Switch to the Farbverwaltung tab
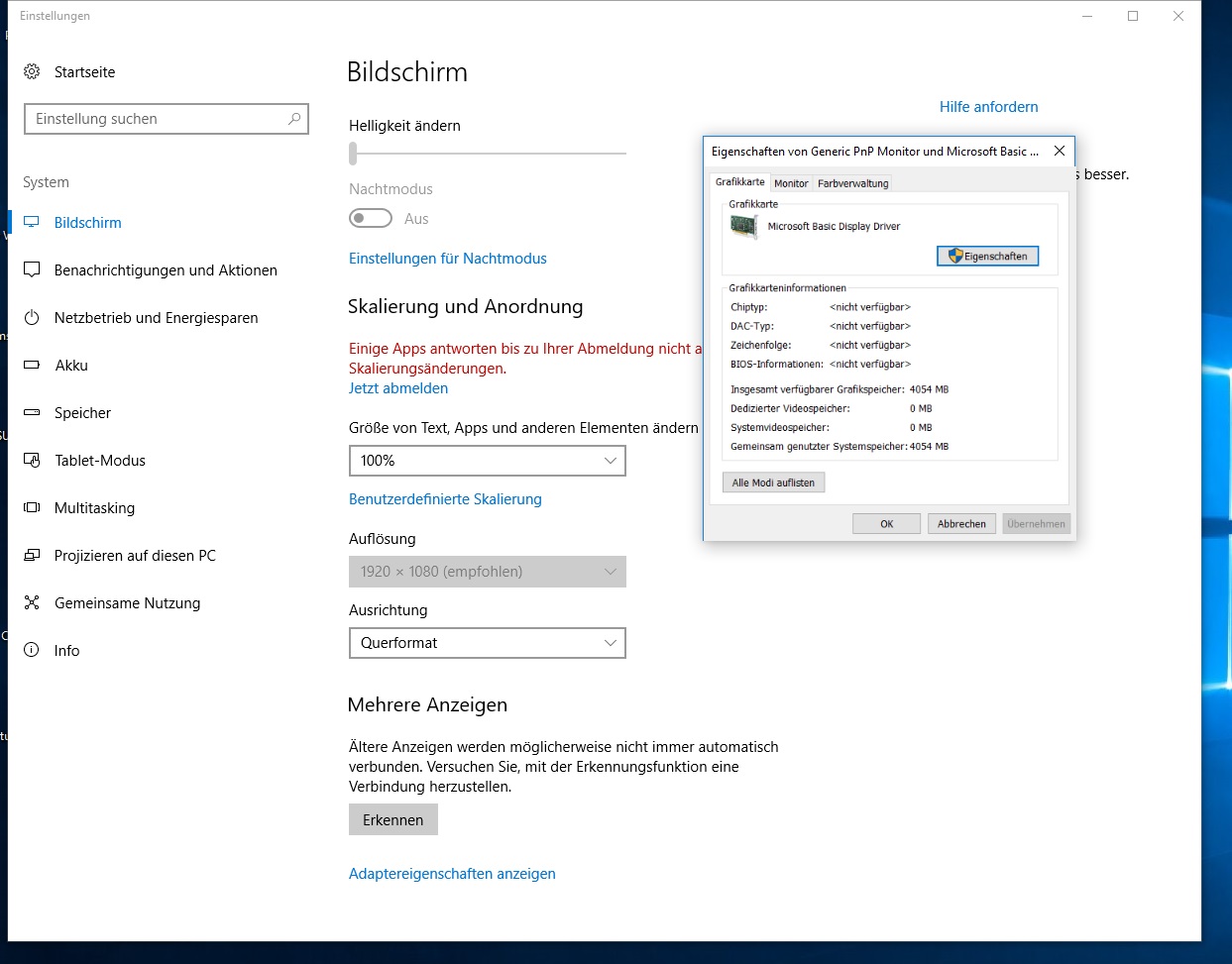1232x964 pixels. click(x=852, y=183)
